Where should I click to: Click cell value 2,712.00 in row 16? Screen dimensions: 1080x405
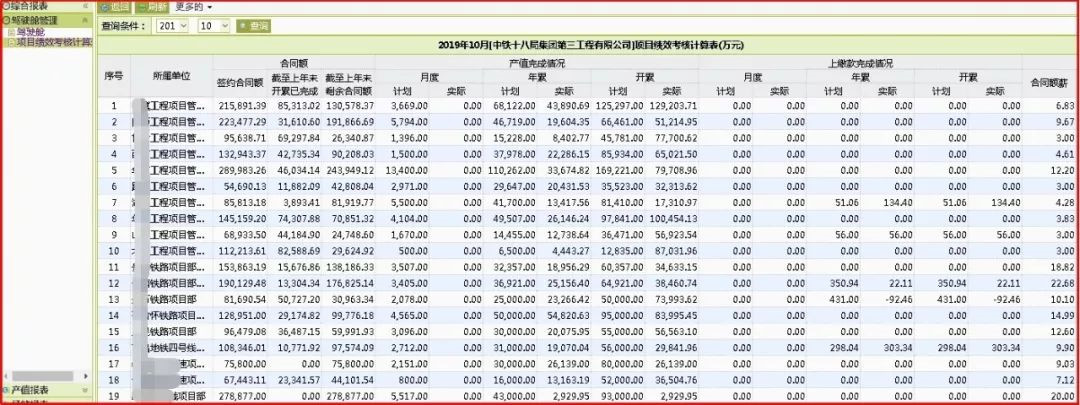[x=408, y=348]
